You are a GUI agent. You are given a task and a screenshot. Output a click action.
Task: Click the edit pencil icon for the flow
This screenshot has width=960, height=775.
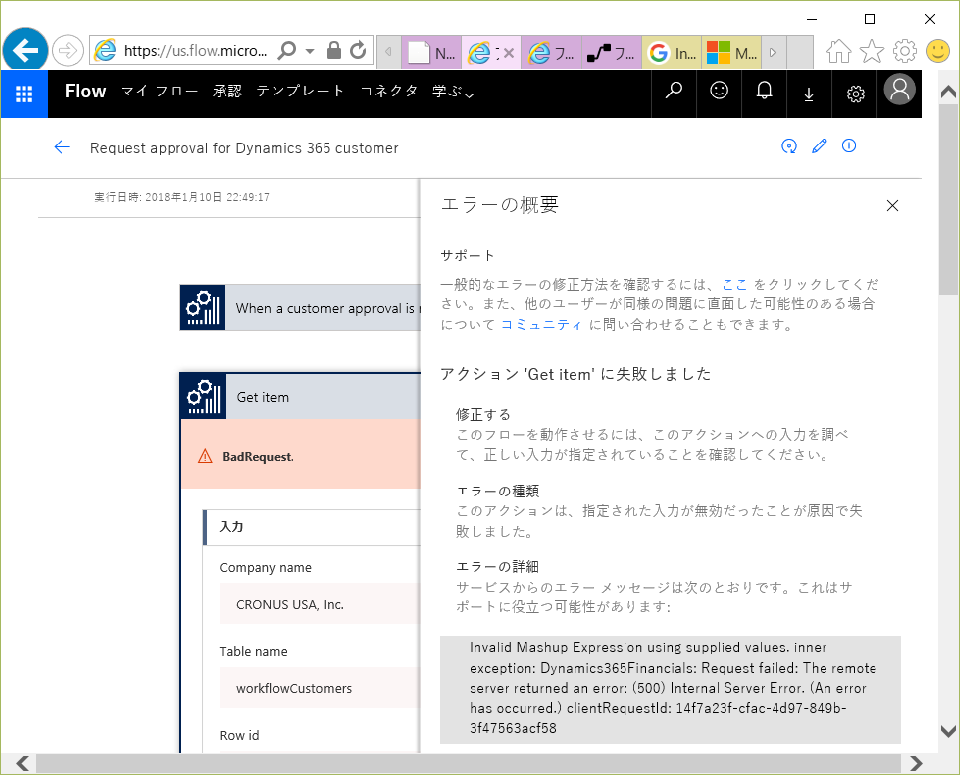coord(819,146)
